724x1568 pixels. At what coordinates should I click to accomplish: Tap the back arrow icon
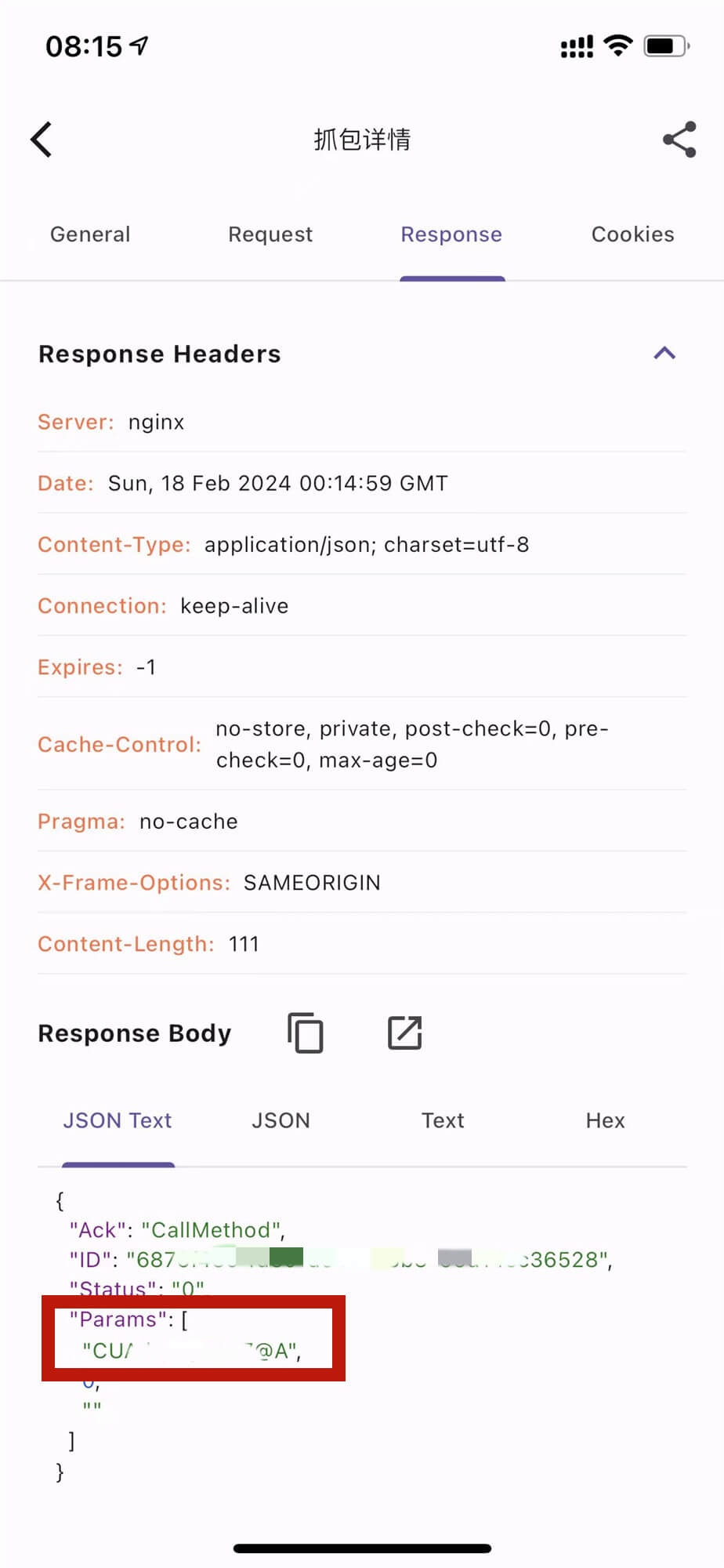point(42,140)
